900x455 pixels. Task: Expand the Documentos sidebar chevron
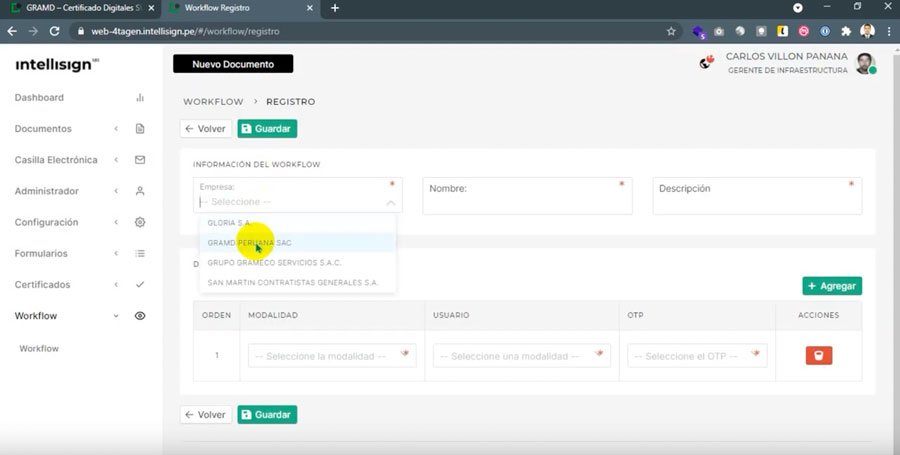pos(116,129)
